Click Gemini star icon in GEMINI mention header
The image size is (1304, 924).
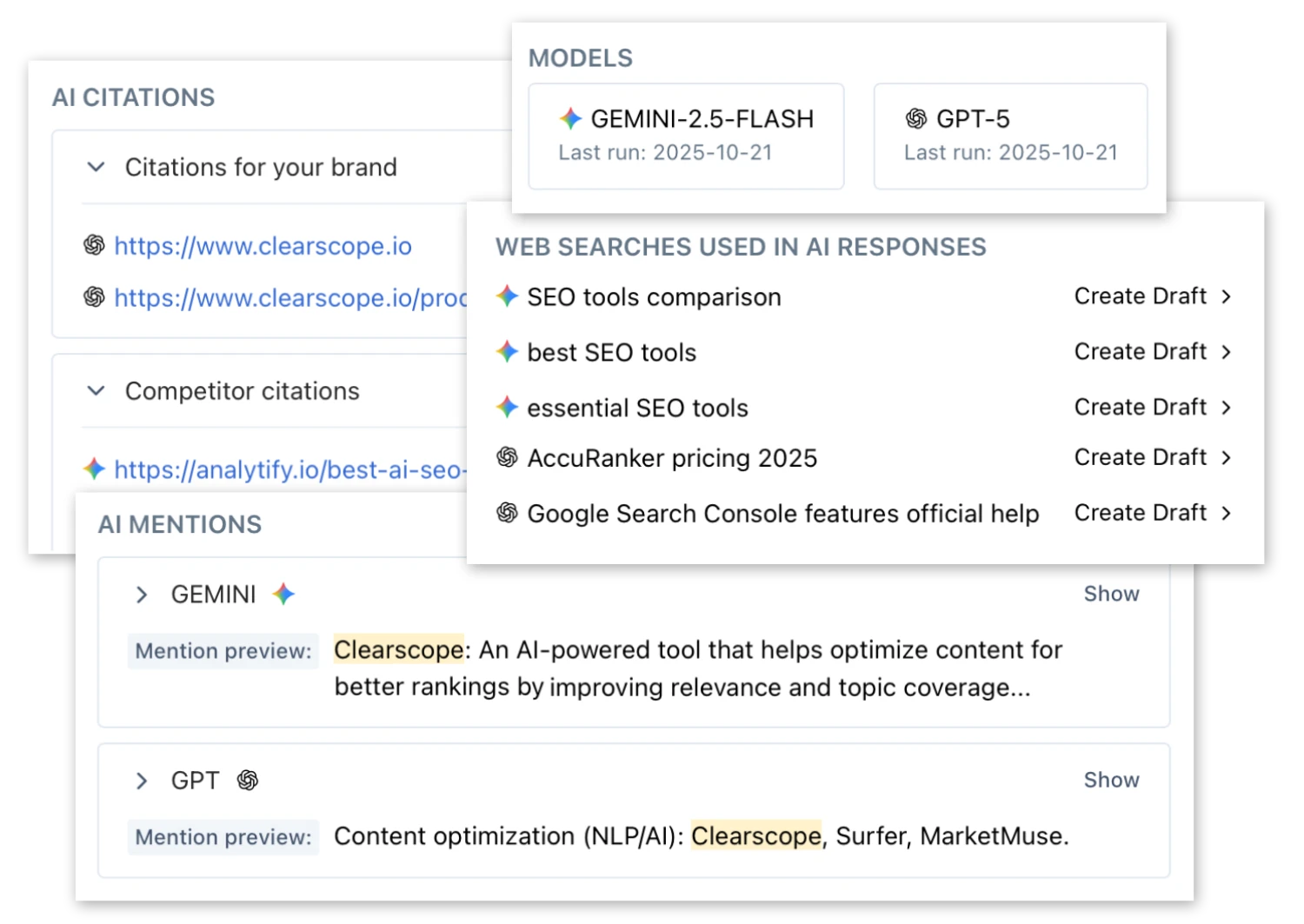283,594
